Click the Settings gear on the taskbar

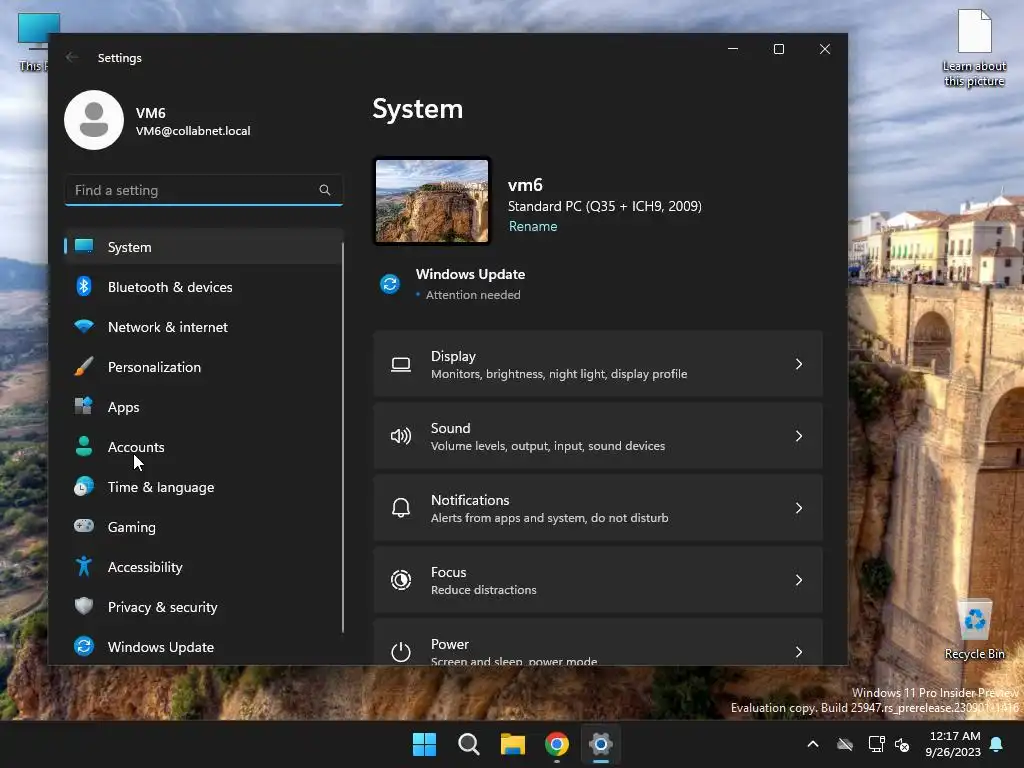tap(601, 744)
